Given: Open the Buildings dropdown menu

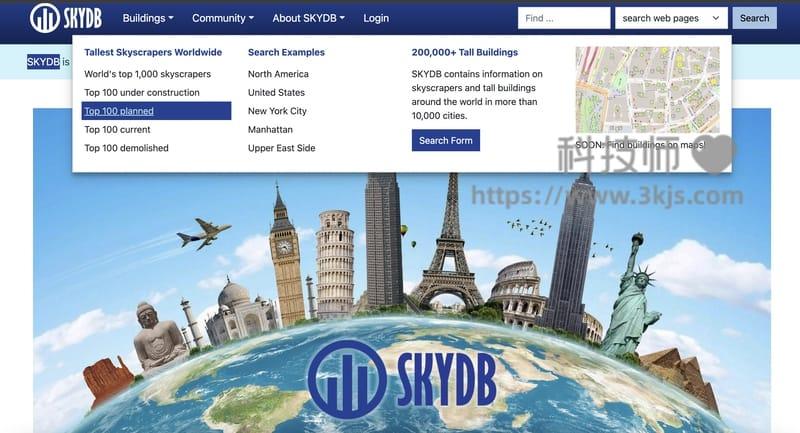Looking at the screenshot, I should click(x=148, y=18).
